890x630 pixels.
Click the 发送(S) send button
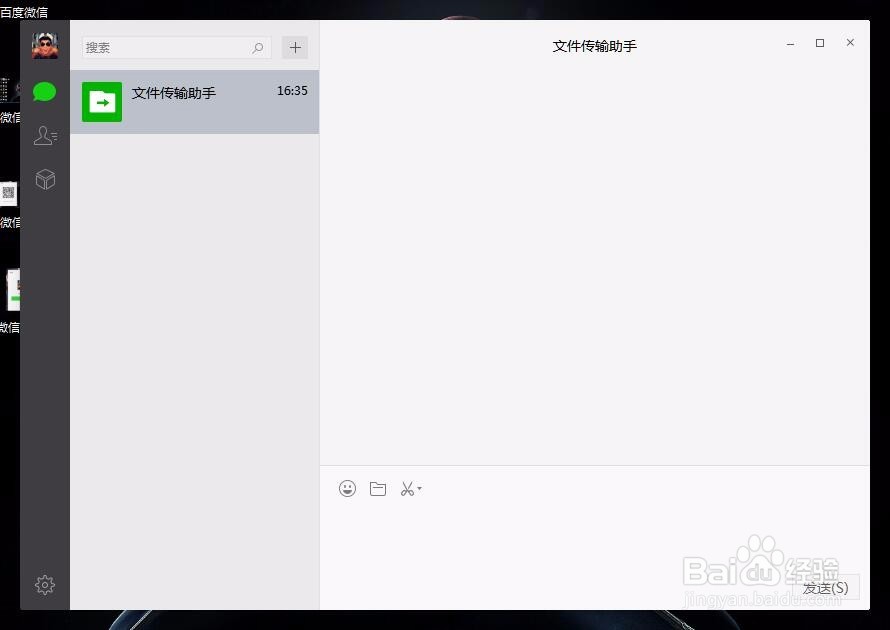click(x=823, y=587)
